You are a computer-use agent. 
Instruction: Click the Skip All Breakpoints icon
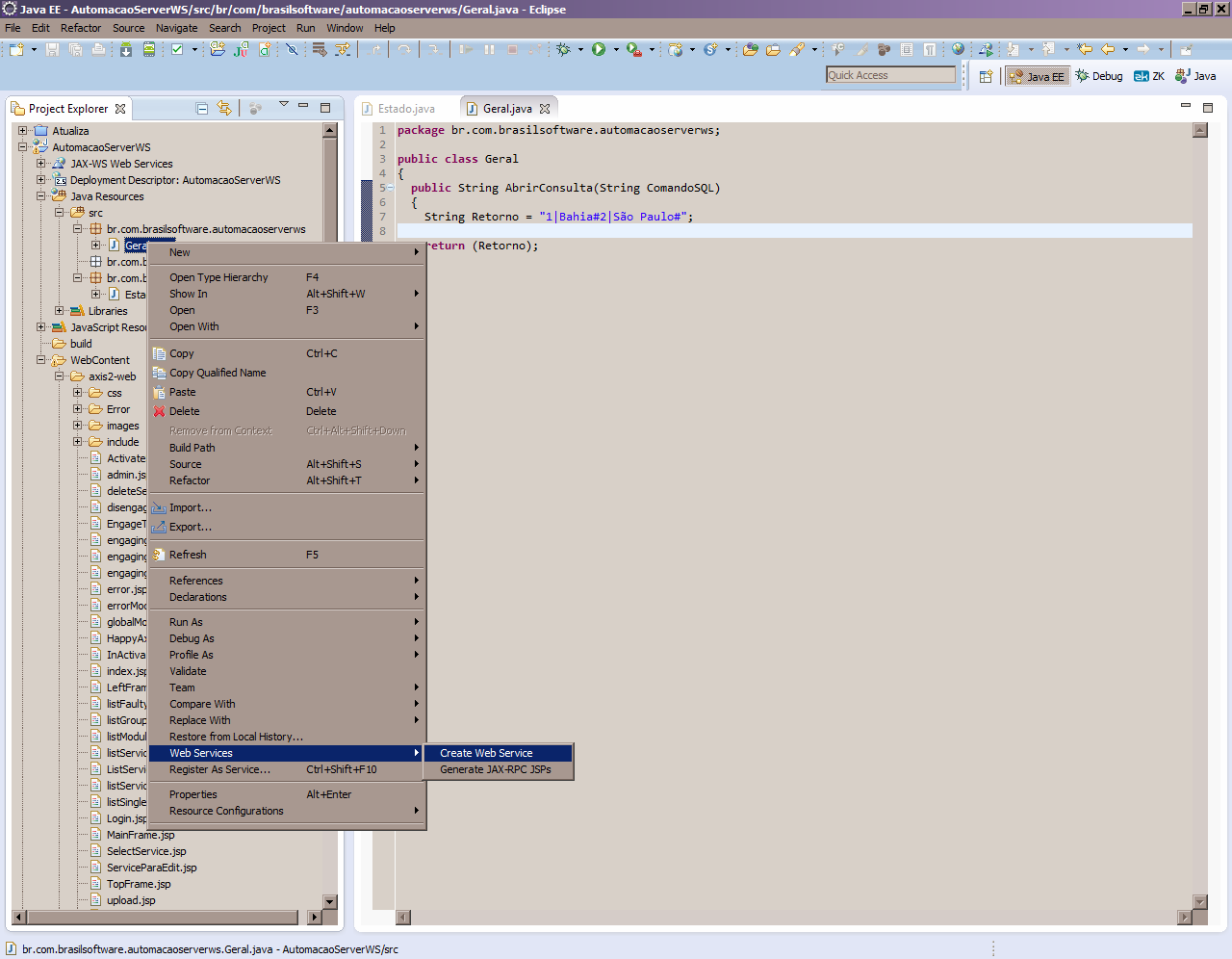pos(292,49)
